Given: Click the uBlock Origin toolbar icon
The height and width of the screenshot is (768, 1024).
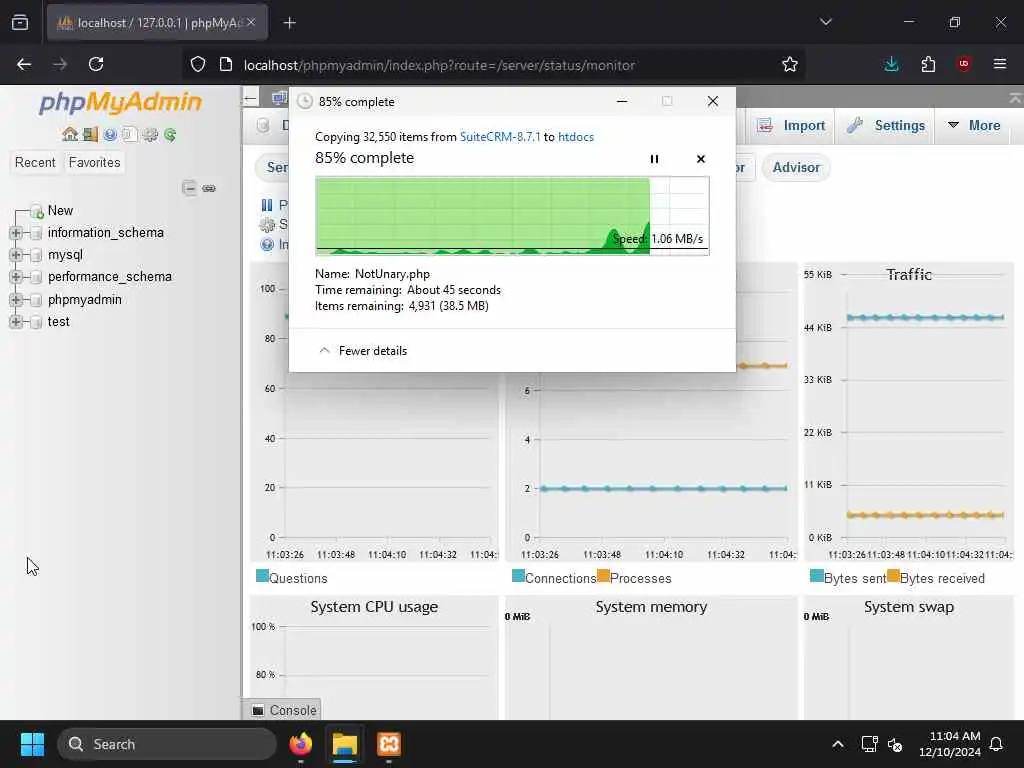Looking at the screenshot, I should [x=964, y=64].
